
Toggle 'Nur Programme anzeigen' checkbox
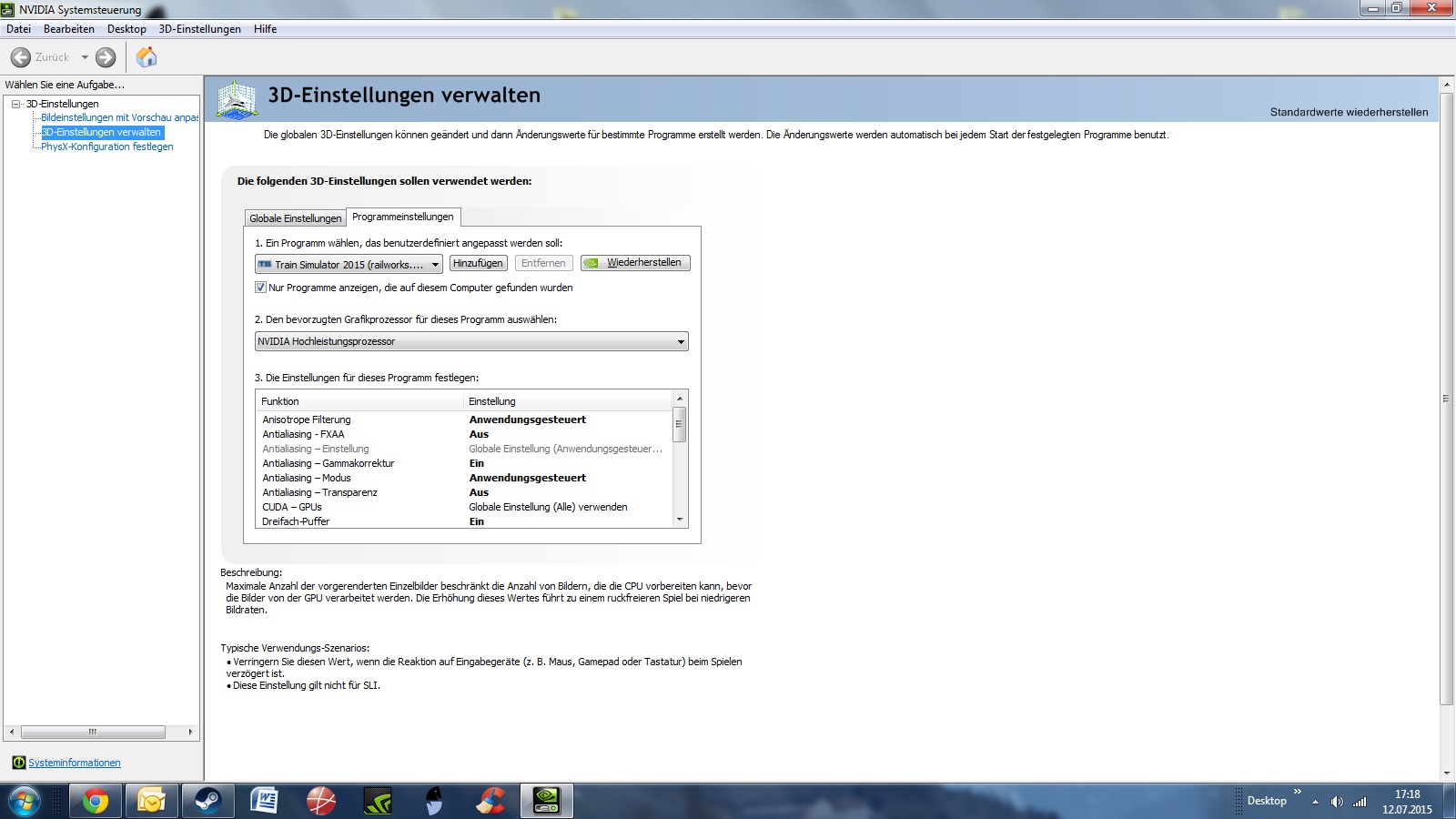(261, 288)
